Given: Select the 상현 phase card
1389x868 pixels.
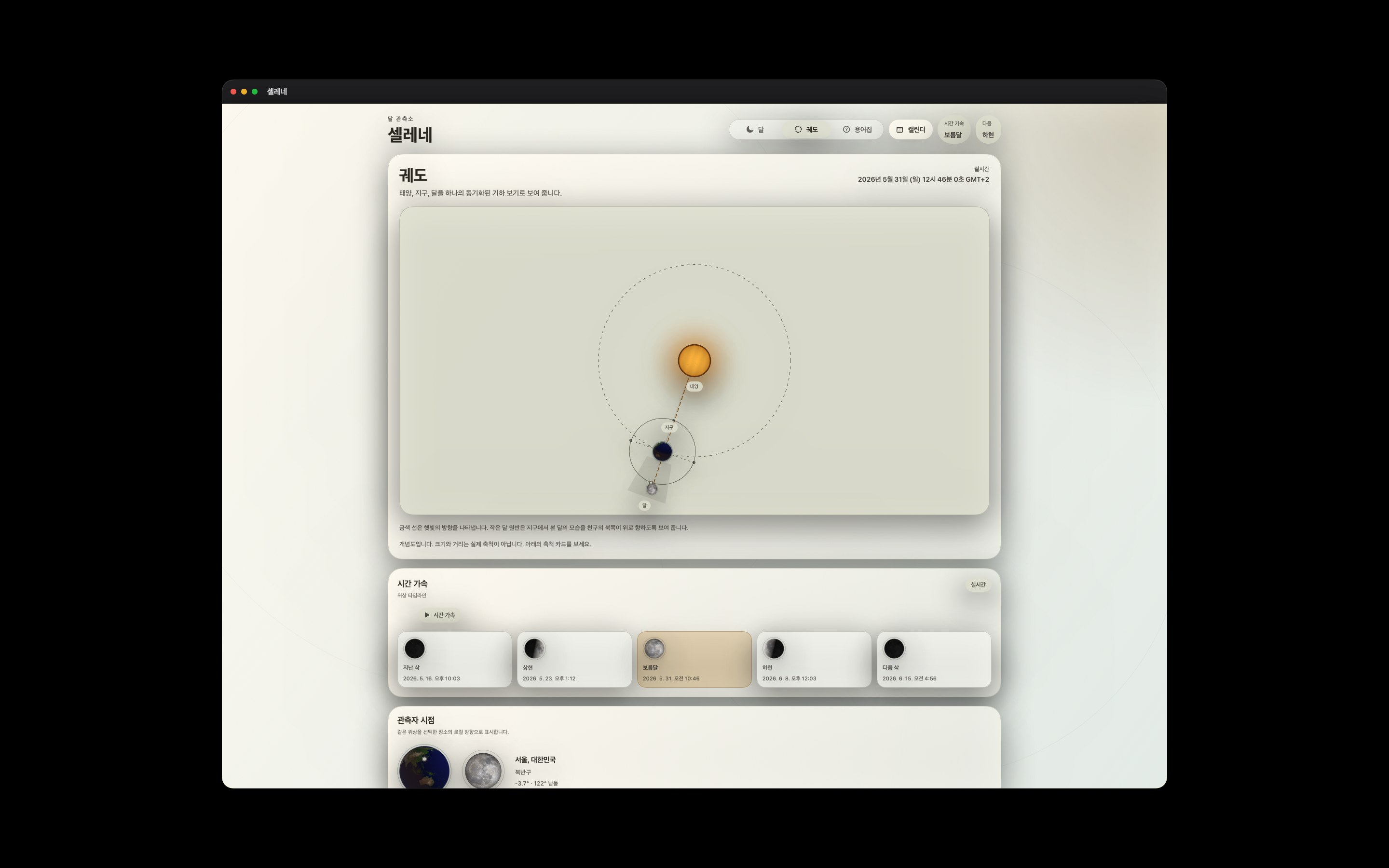Looking at the screenshot, I should (574, 660).
